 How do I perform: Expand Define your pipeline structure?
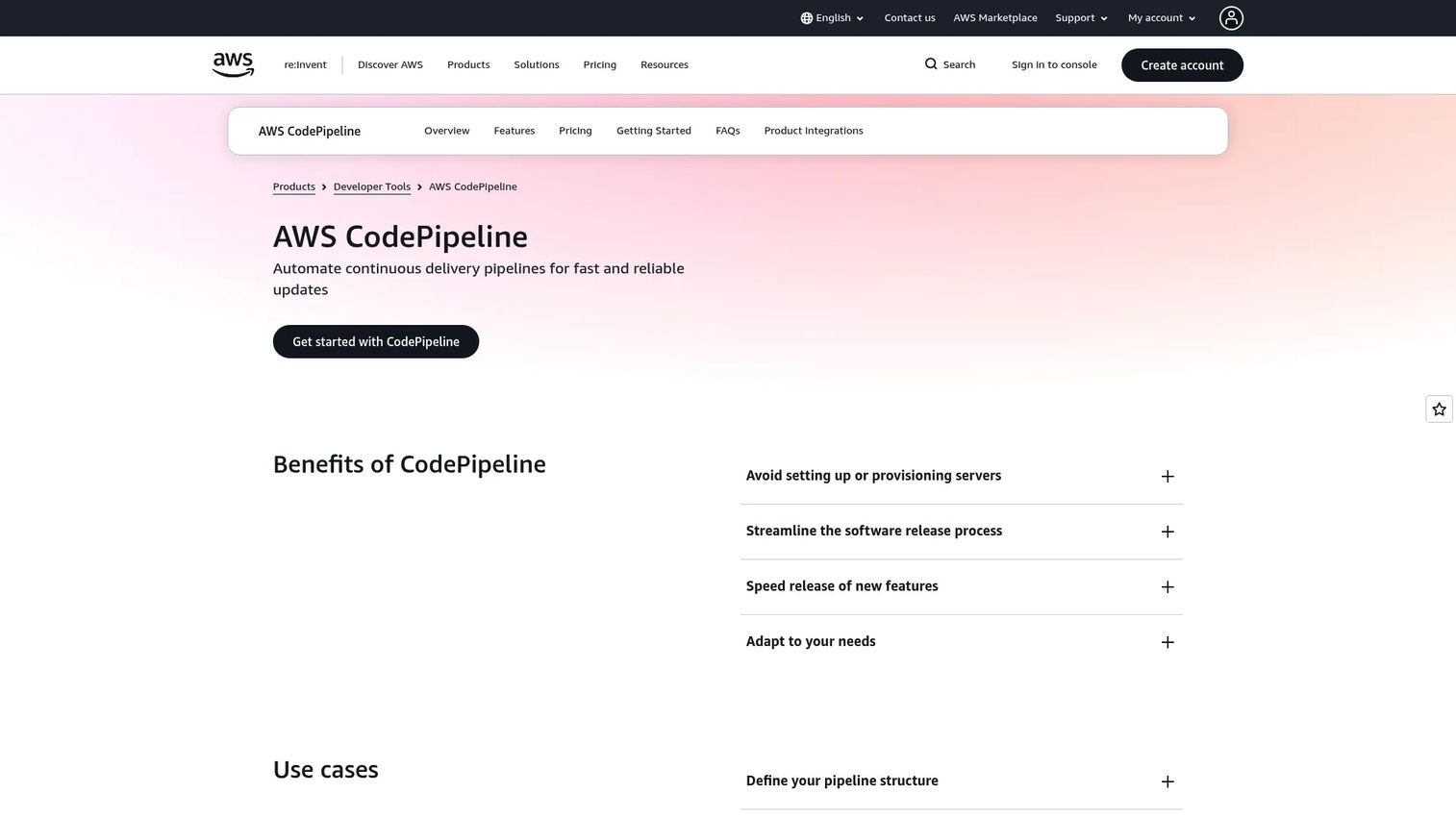(961, 781)
